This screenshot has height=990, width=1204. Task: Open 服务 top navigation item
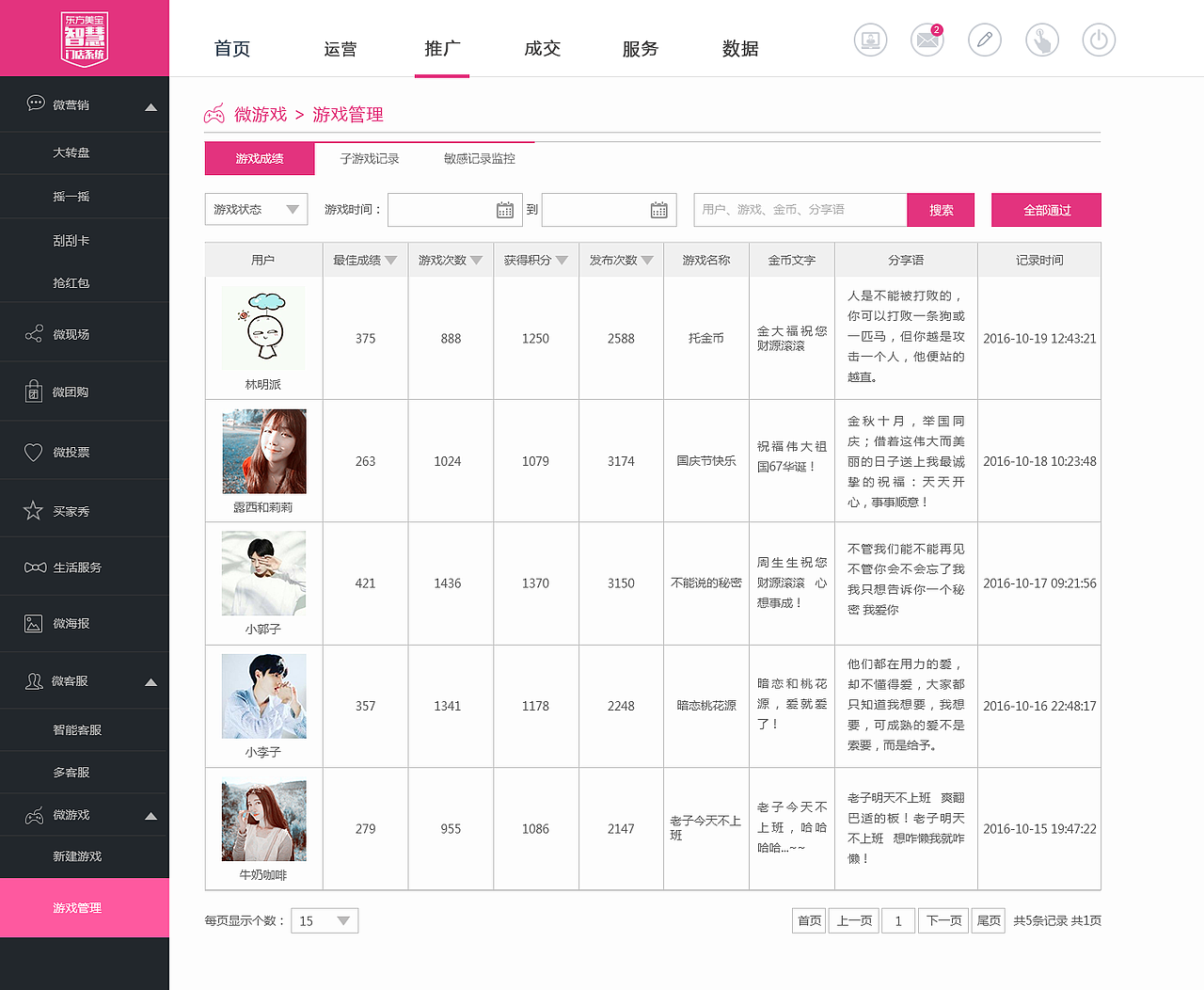(641, 49)
